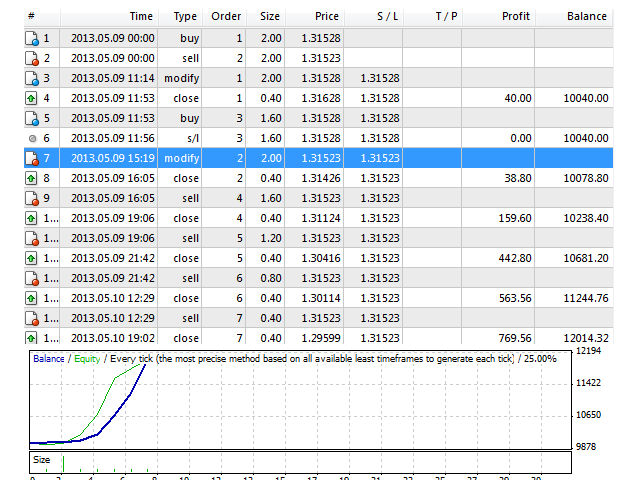Click the green close arrow icon in row 4
This screenshot has height=480, width=640.
coord(31,98)
